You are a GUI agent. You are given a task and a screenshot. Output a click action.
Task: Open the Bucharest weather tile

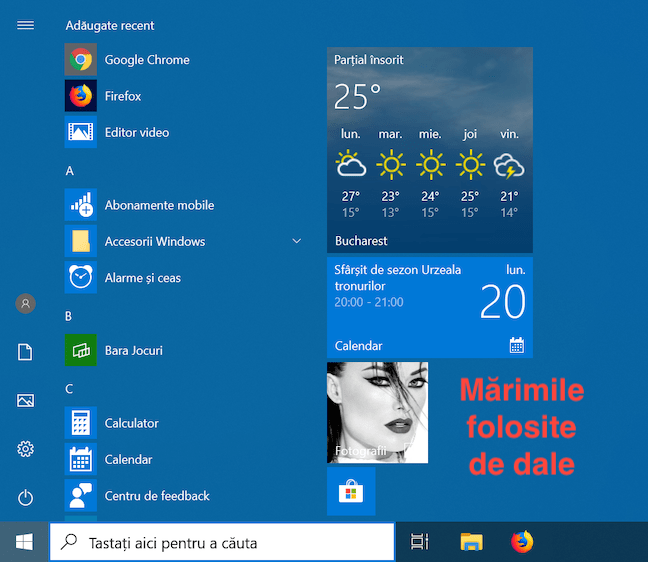click(x=429, y=150)
